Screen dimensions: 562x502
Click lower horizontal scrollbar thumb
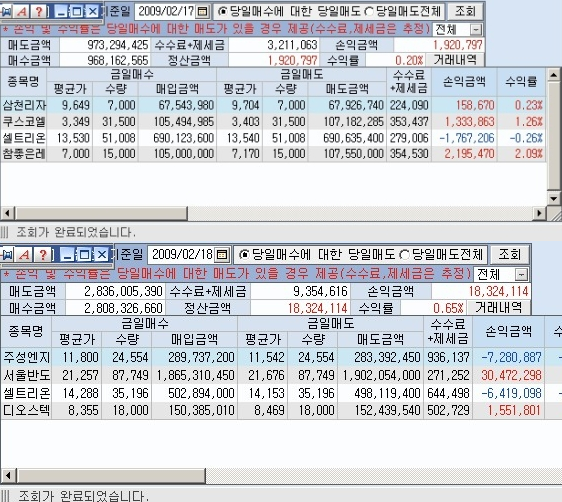(111, 476)
